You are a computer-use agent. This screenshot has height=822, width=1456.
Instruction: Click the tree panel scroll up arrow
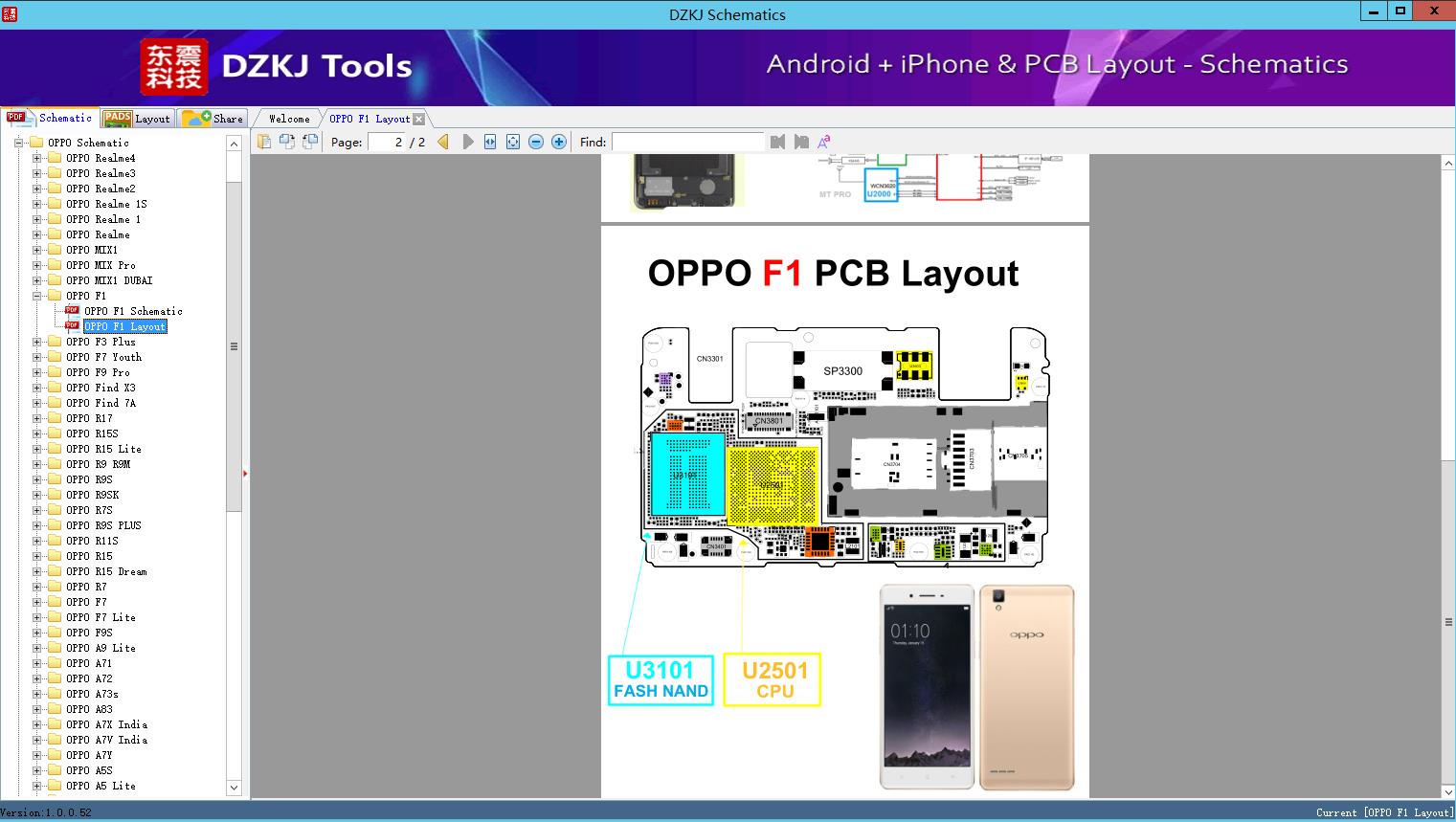pos(234,144)
